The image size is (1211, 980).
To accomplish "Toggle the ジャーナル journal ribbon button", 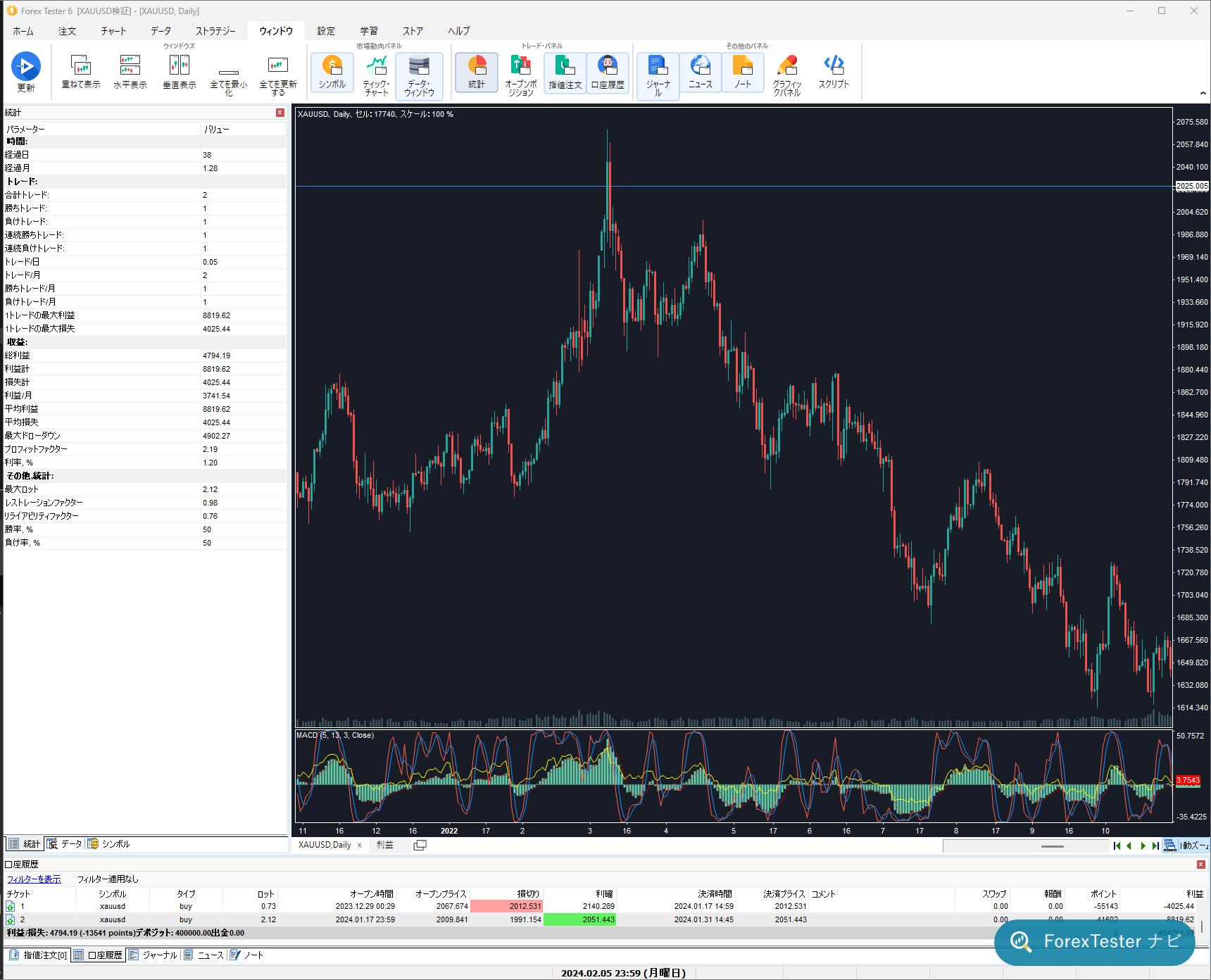I will pyautogui.click(x=658, y=76).
